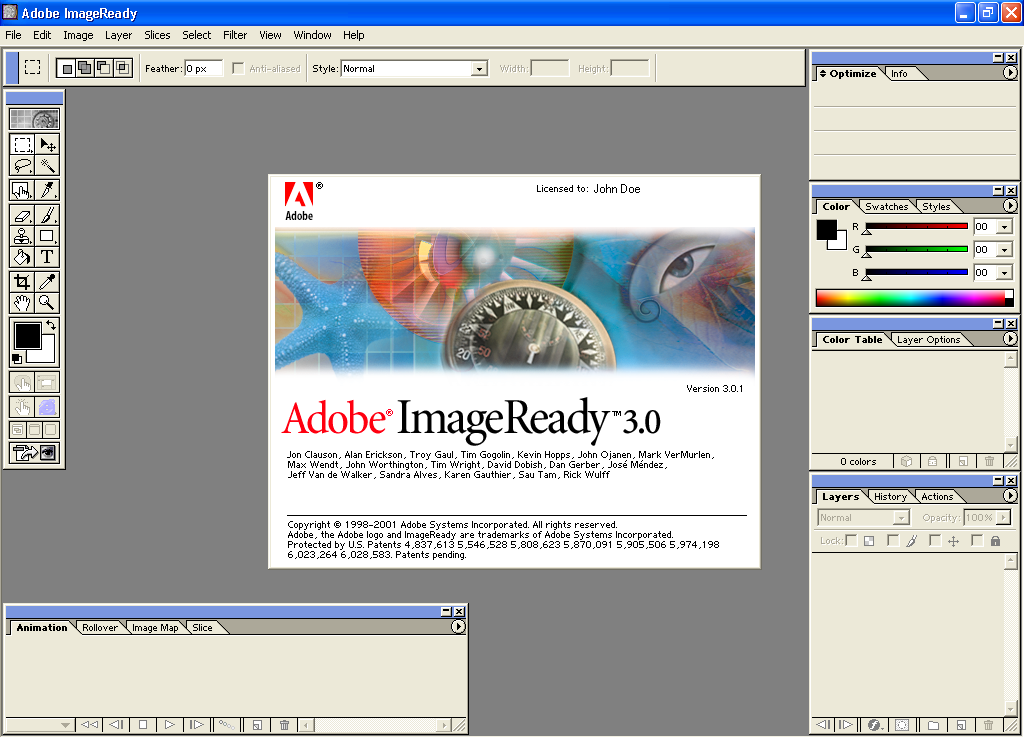Toggle the lock-all checkbox beside padlock
Screen dimensions: 1024x738
[x=977, y=541]
